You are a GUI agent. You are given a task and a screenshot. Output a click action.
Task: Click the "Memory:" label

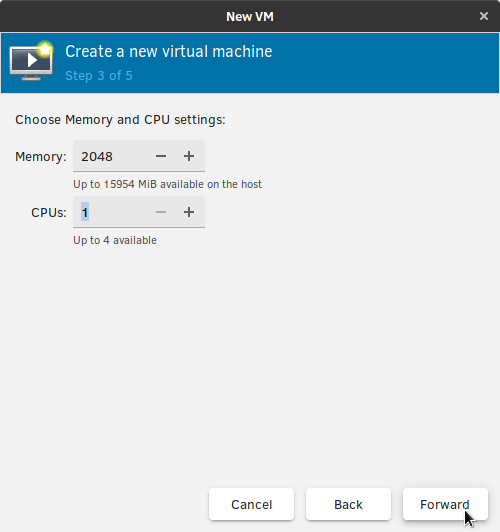(x=41, y=157)
